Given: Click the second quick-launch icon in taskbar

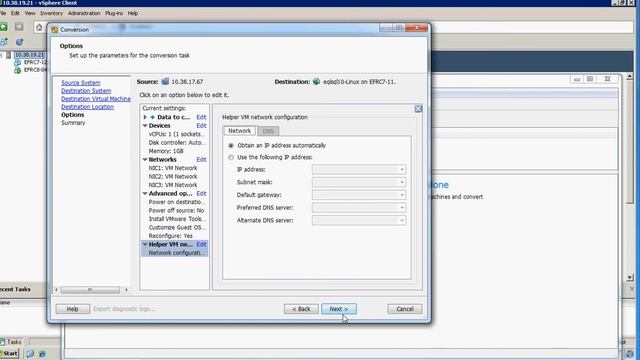Looking at the screenshot, I should [x=42, y=354].
